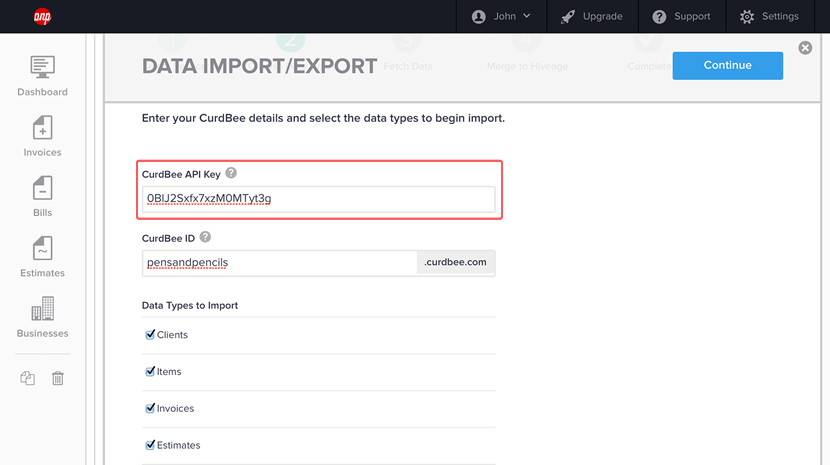Open the Dashboard monitor icon
The image size is (830, 465).
(x=42, y=67)
